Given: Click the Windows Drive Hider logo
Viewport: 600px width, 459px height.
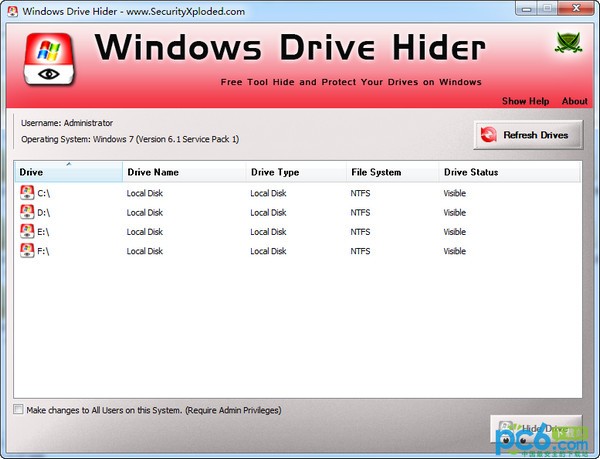Looking at the screenshot, I should coord(49,59).
